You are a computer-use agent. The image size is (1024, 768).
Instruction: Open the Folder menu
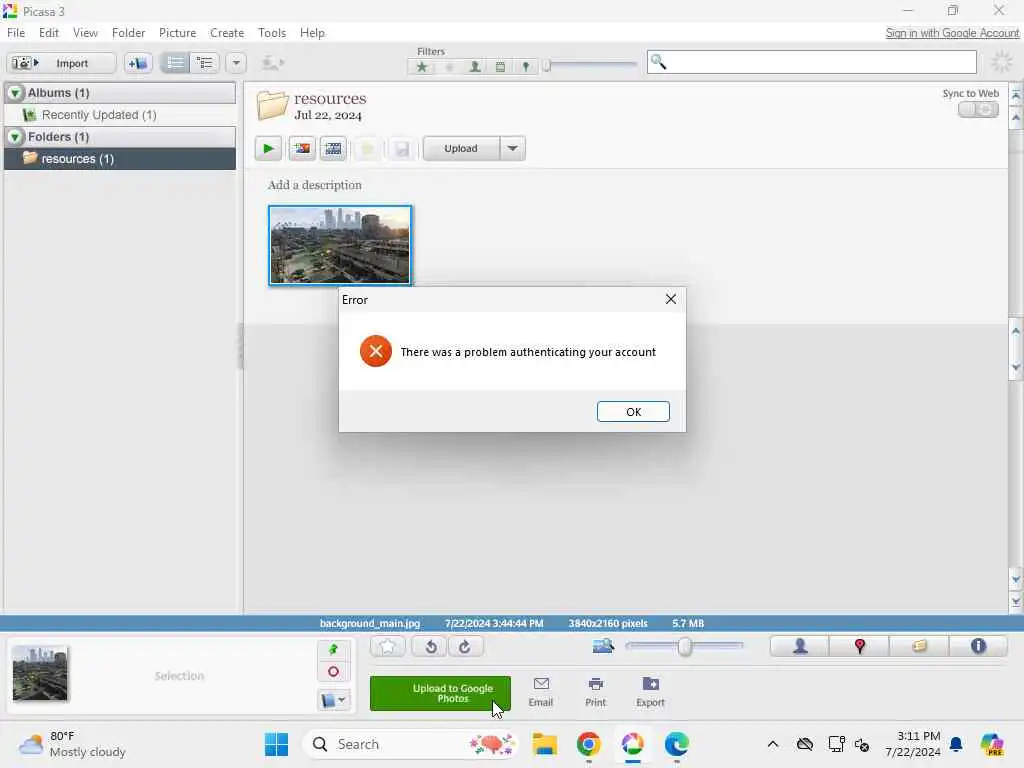(128, 33)
